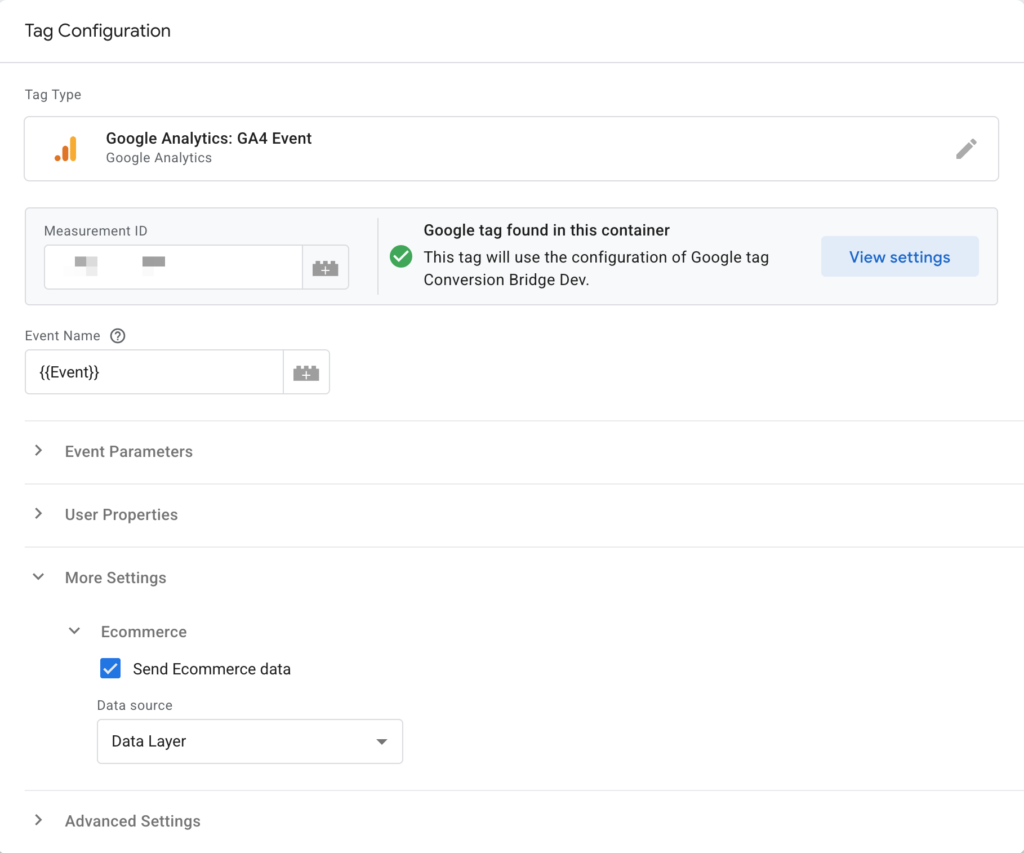Click the Event Parameters heading text
This screenshot has height=853, width=1024.
(x=129, y=451)
